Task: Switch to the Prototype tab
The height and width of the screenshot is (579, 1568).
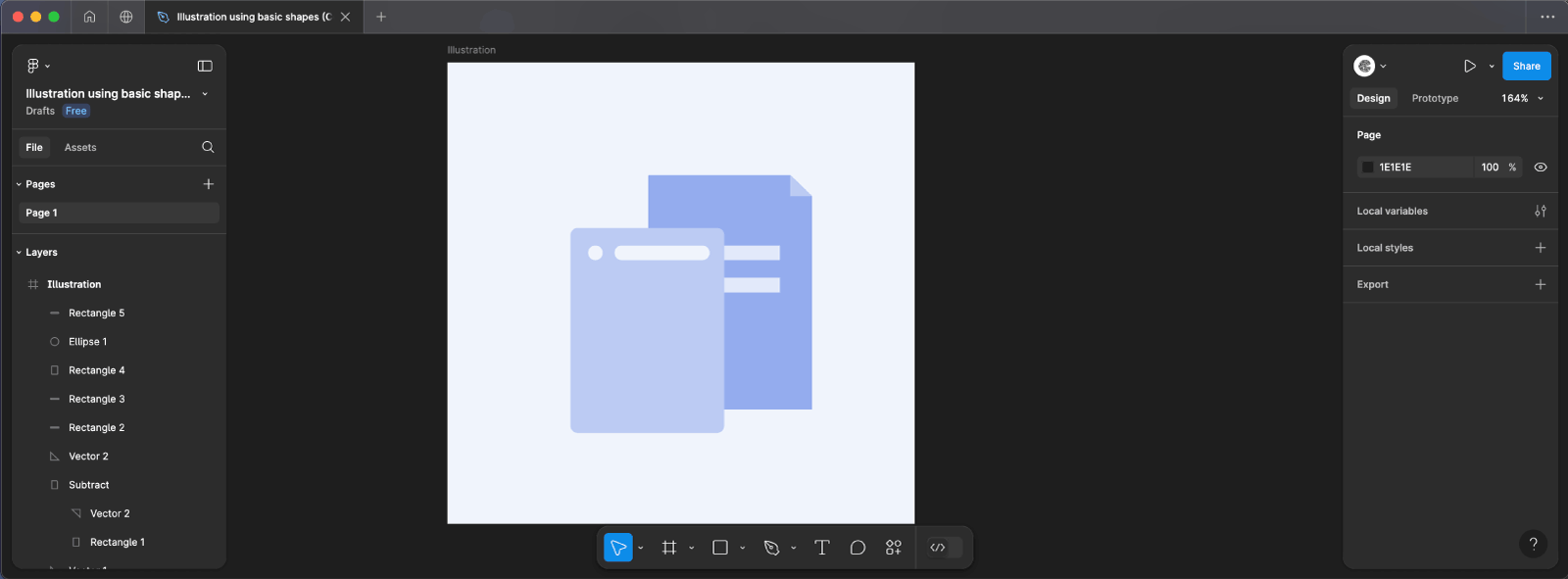Action: [1435, 98]
